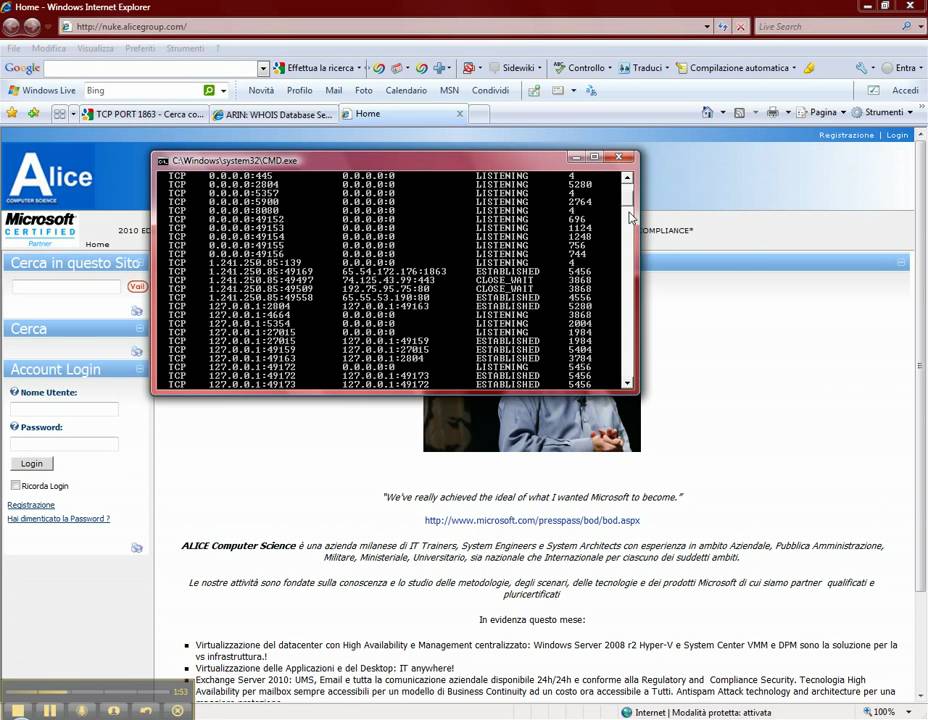
Task: Click the recorder pause button
Action: (x=50, y=711)
